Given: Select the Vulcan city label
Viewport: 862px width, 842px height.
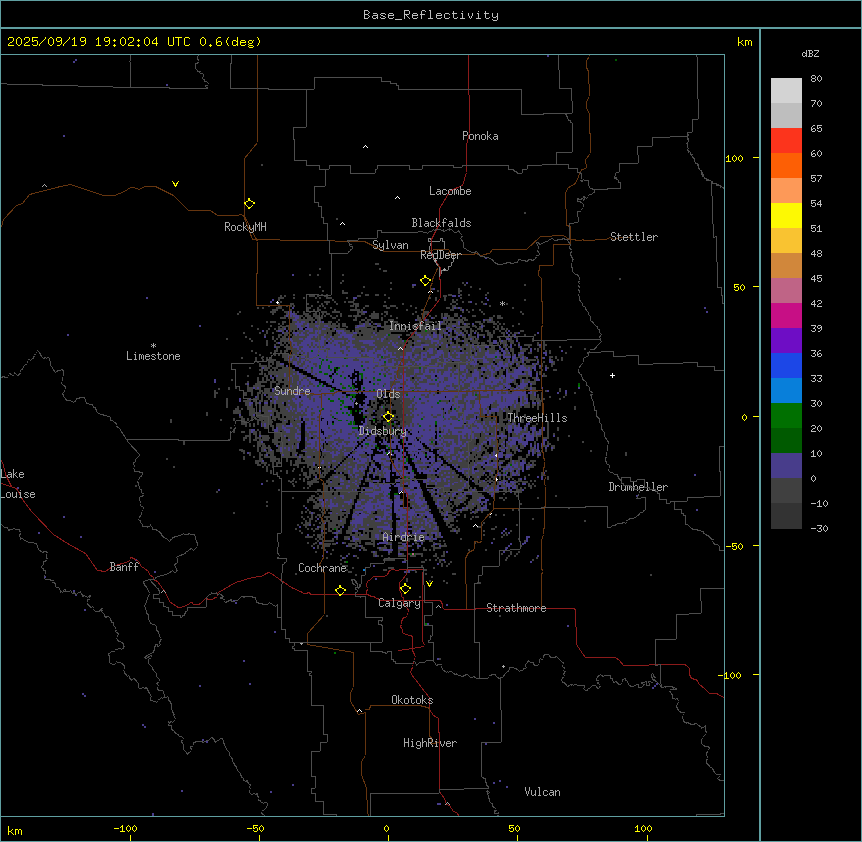Looking at the screenshot, I should pos(542,792).
